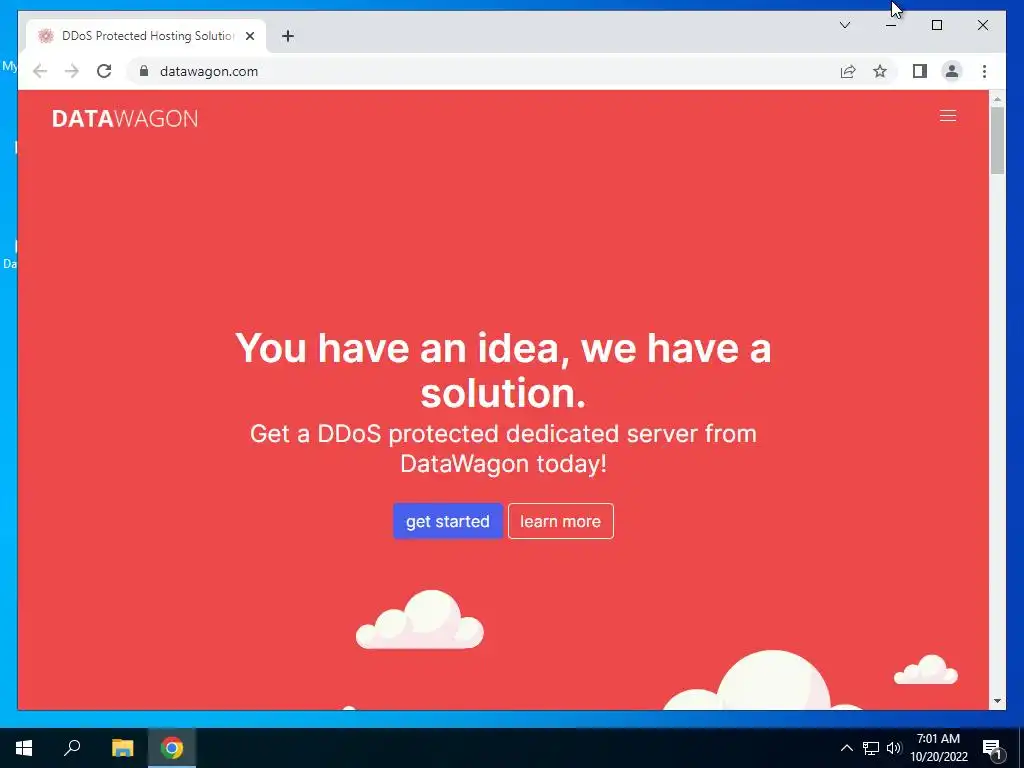Open Chrome profile avatar

tap(952, 71)
